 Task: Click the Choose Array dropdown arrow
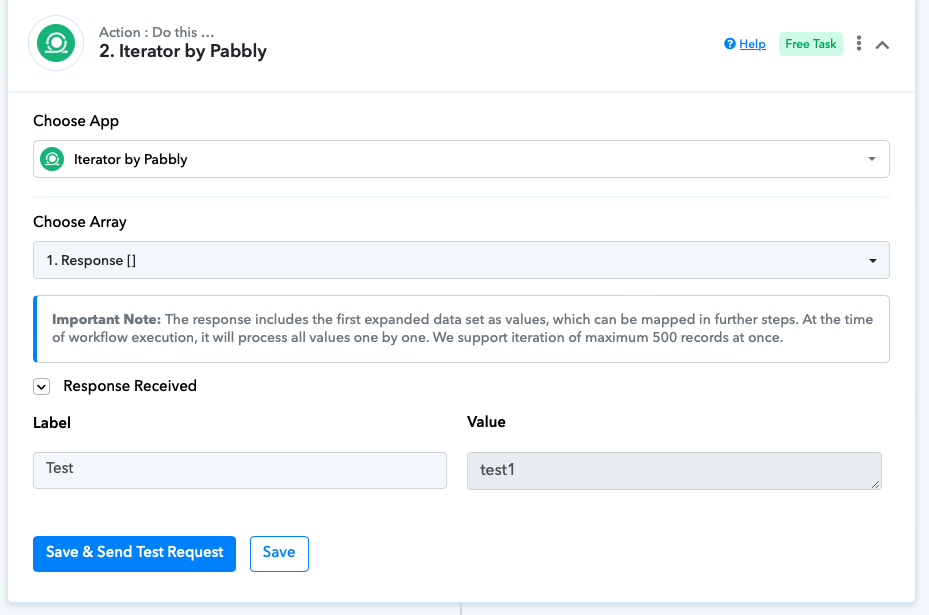pos(873,261)
